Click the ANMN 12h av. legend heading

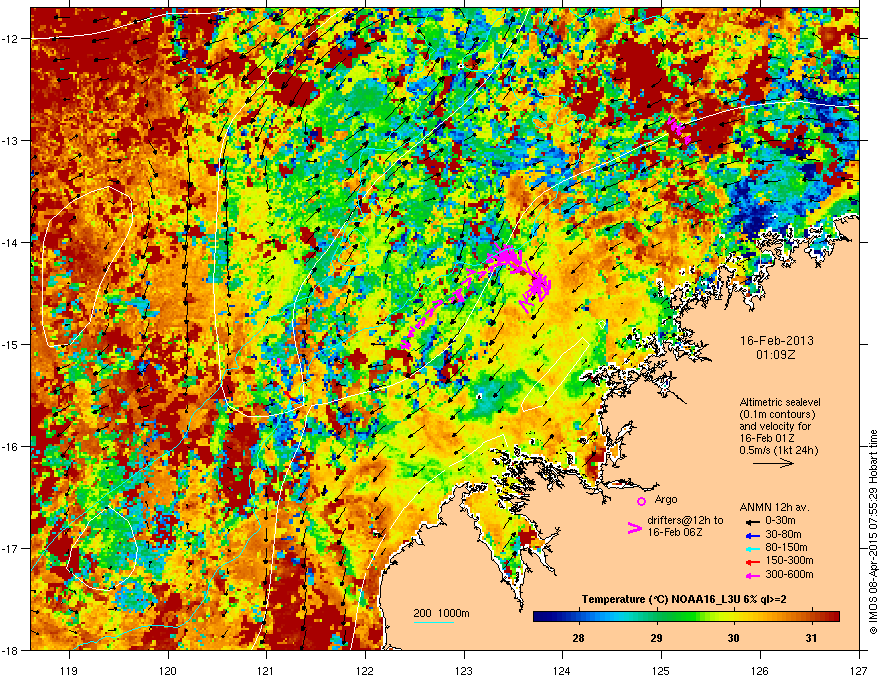coord(774,508)
